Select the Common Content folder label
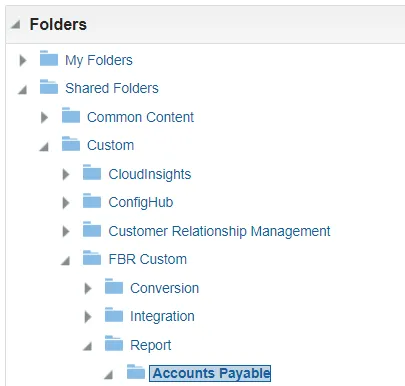This screenshot has height=386, width=405. 140,117
